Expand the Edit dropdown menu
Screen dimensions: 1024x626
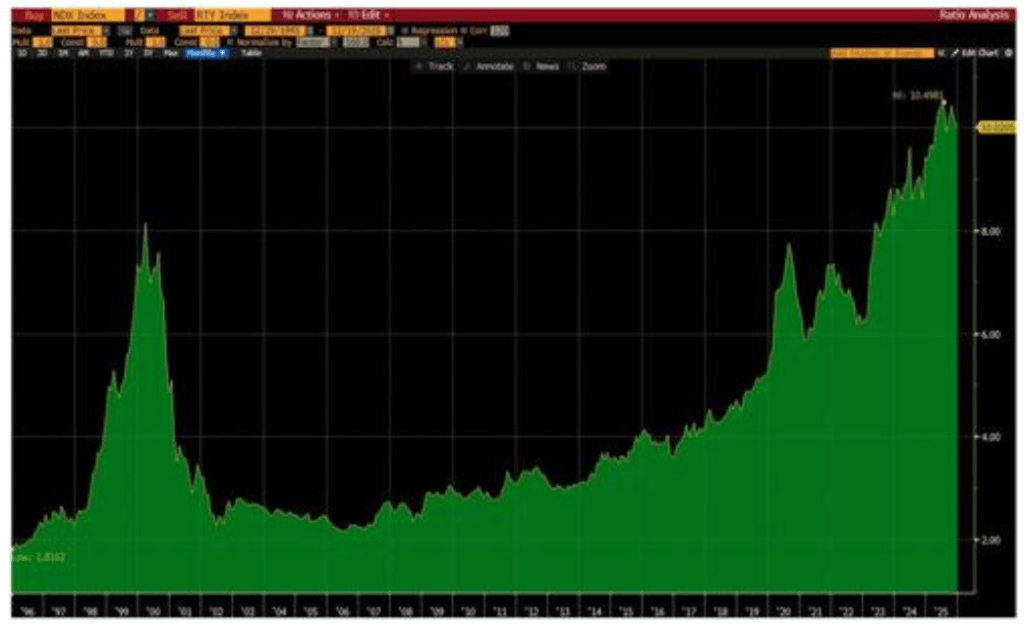[369, 16]
